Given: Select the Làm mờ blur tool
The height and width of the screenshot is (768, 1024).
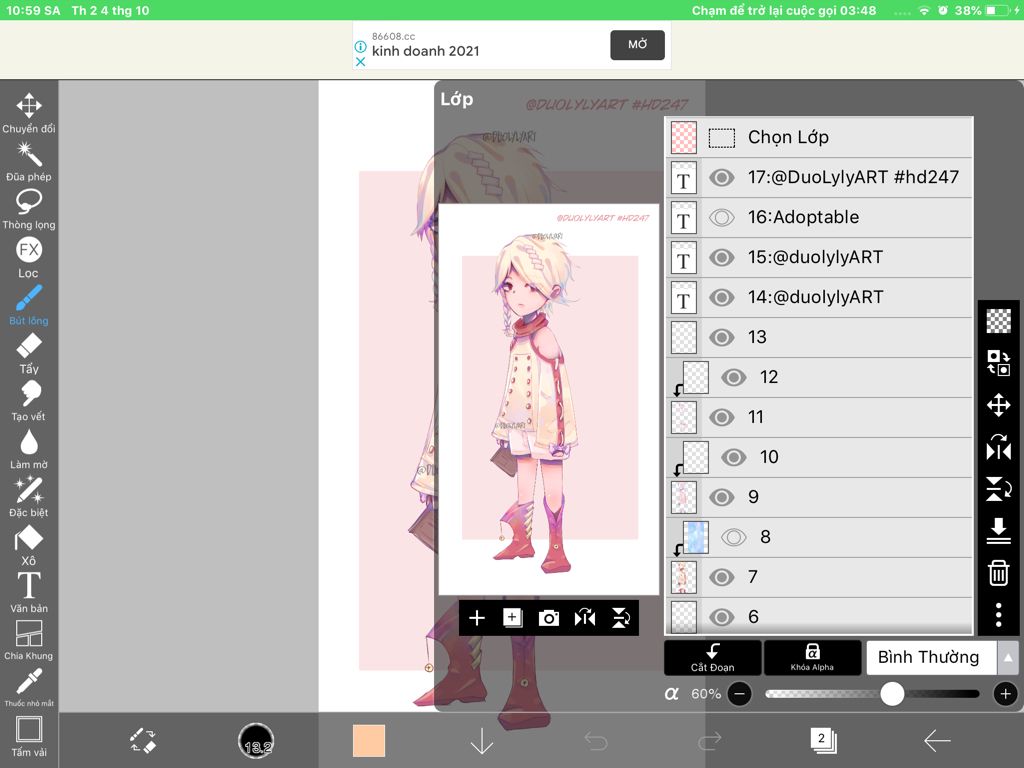Looking at the screenshot, I should (29, 449).
